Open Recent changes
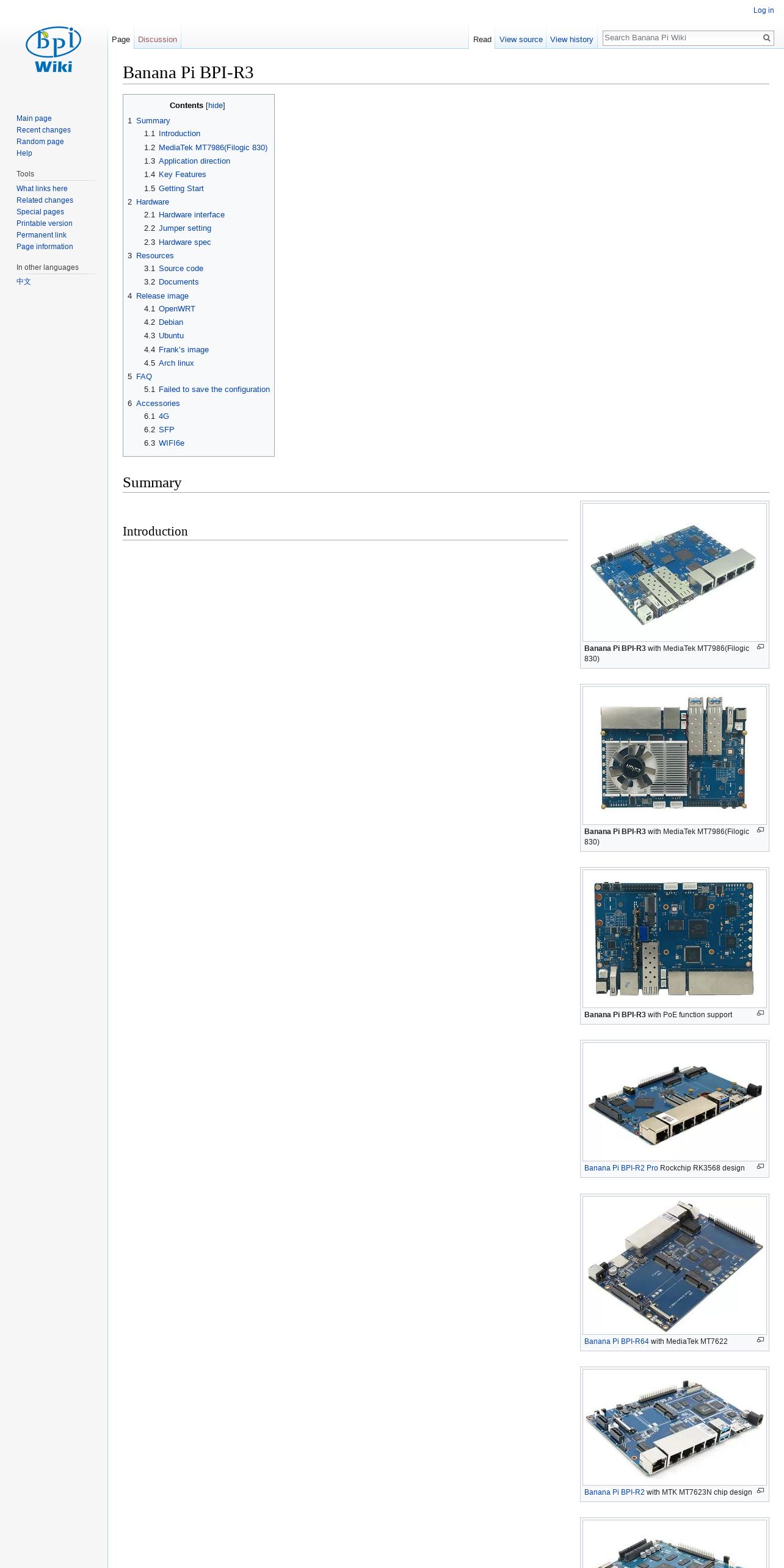 coord(43,130)
